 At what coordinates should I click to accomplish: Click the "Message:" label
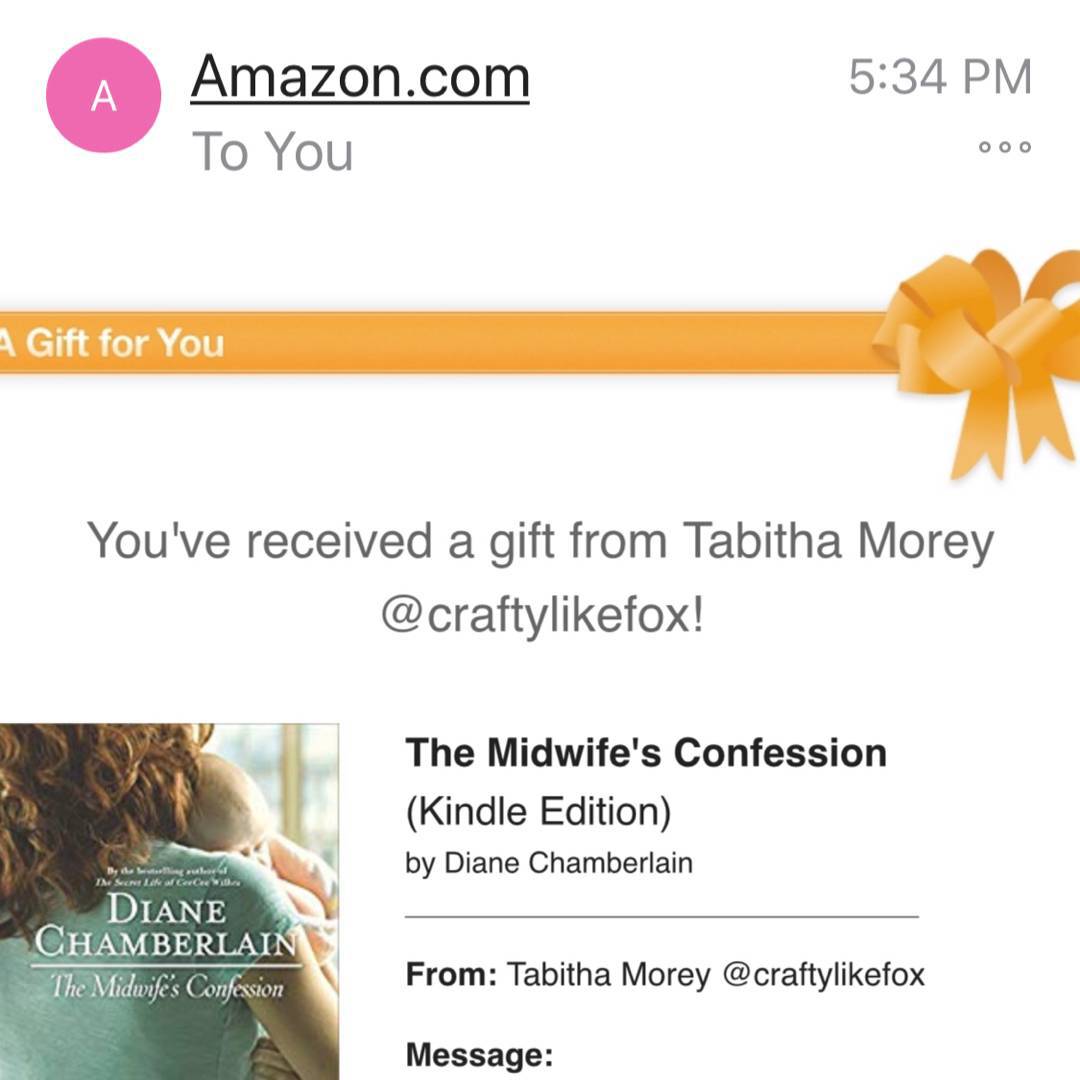(479, 1055)
